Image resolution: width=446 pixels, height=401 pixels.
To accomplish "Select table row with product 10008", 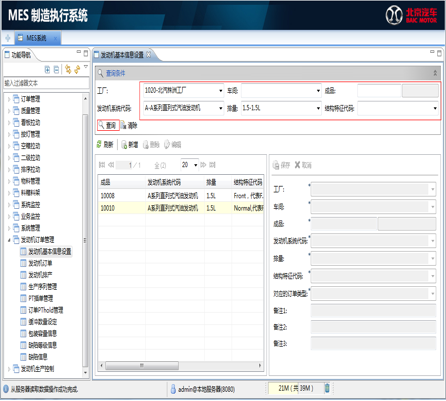I will [x=181, y=196].
